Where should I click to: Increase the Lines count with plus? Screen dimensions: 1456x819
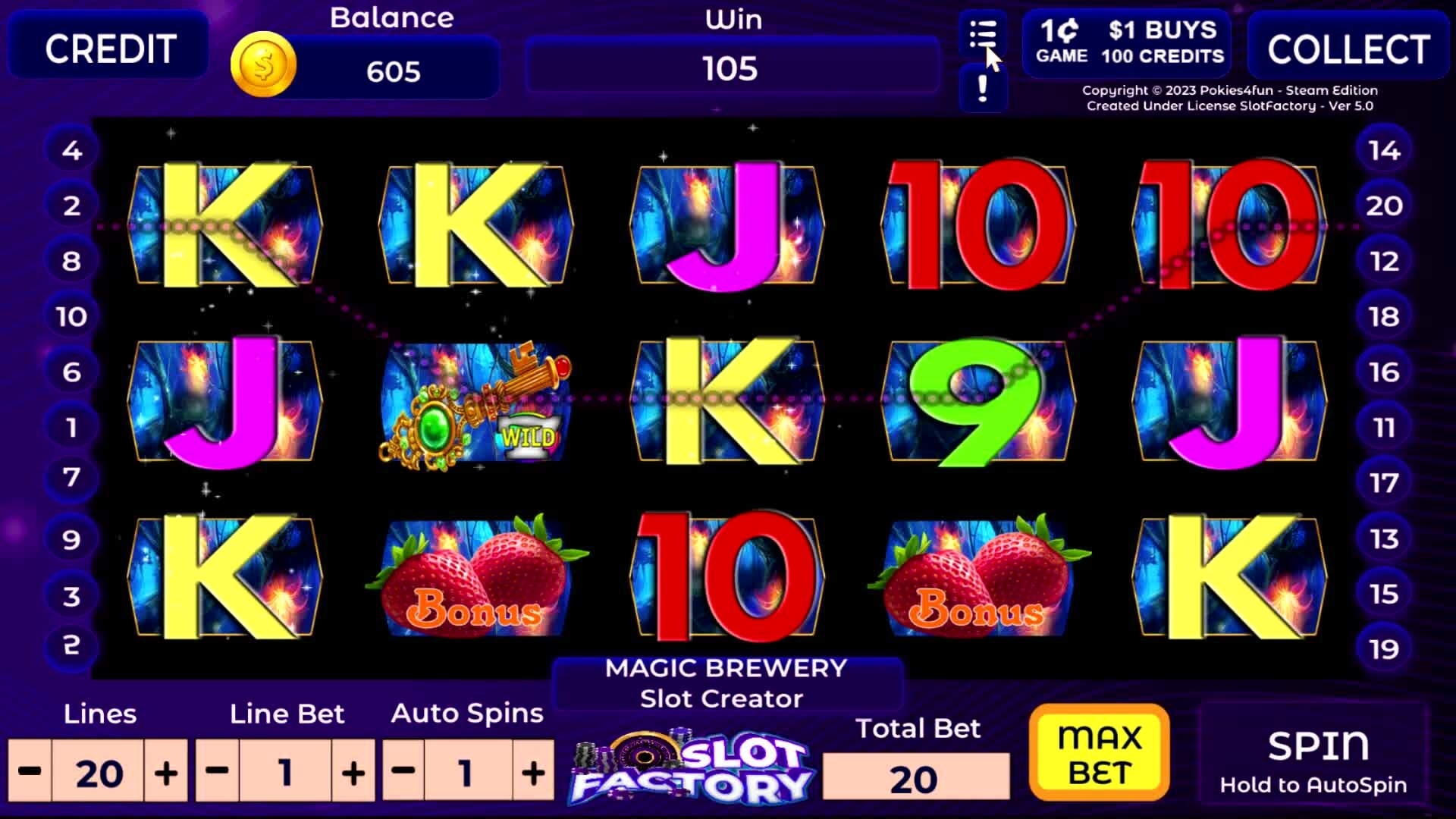pyautogui.click(x=166, y=771)
